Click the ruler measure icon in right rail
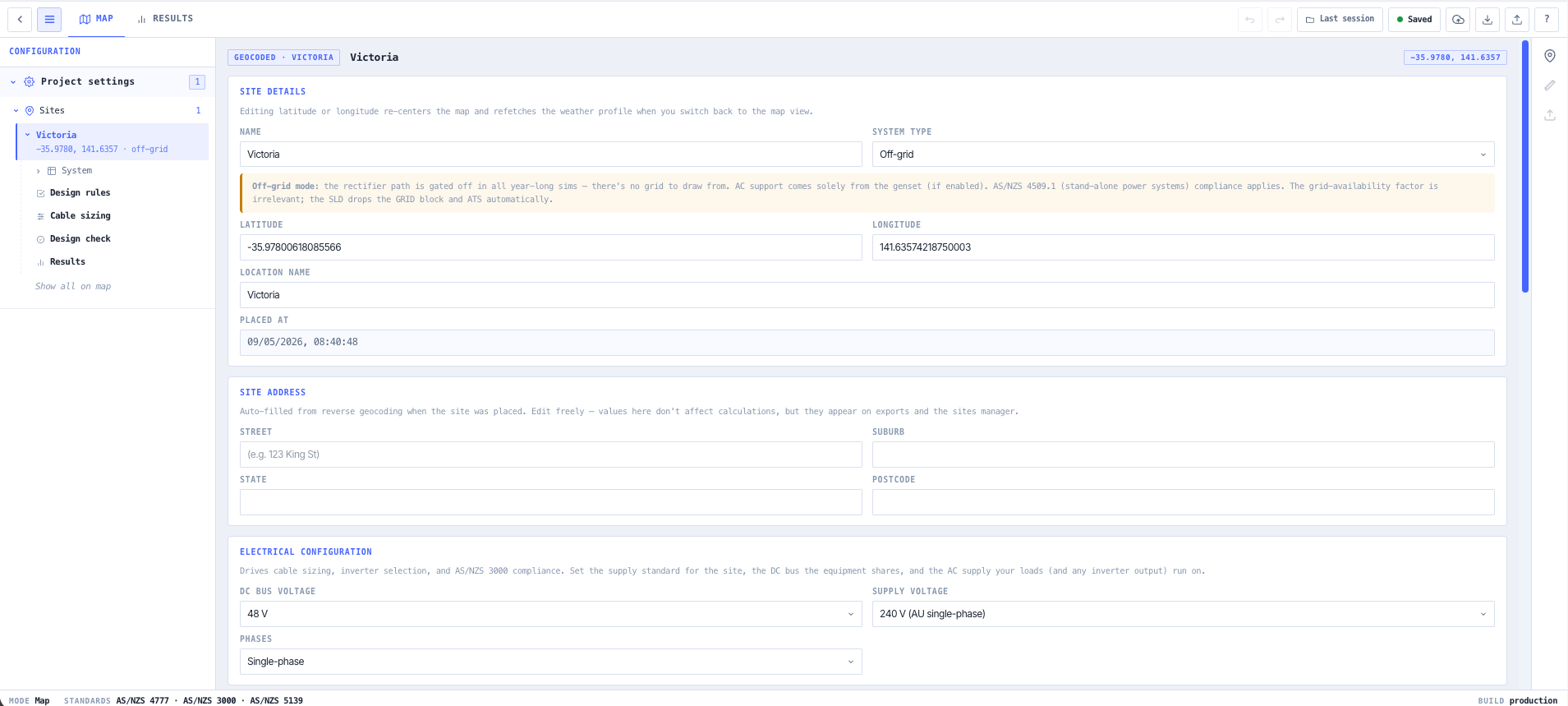 click(1550, 85)
